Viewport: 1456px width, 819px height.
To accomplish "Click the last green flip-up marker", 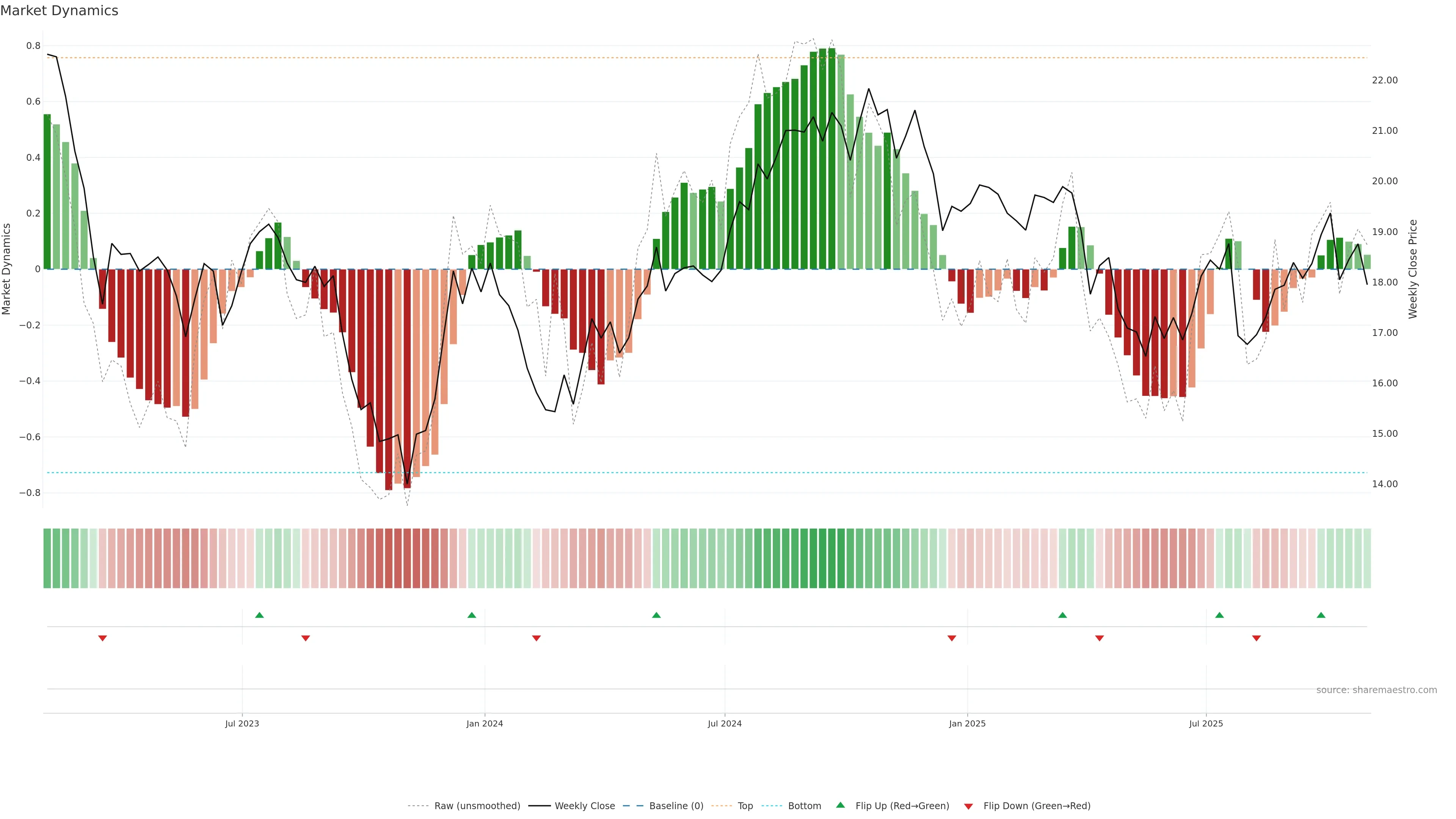I will [1321, 615].
